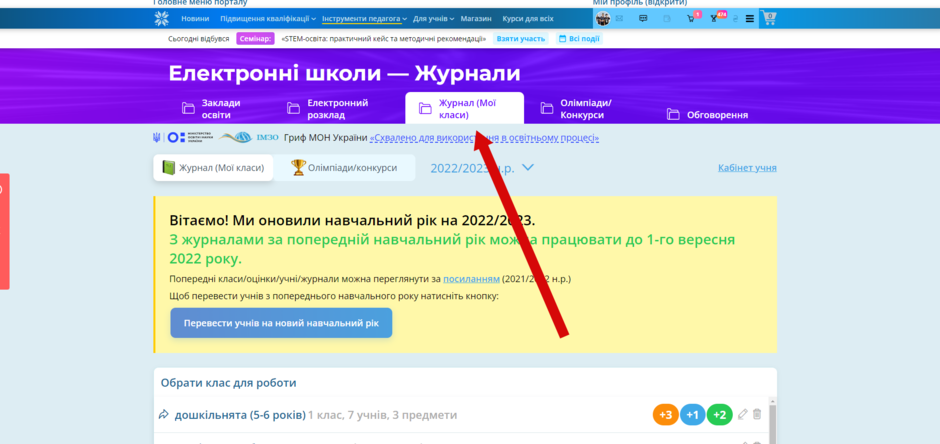Viewport: 940px width, 444px height.
Task: Edit the дошкільнята class with pencil icon
Action: [x=743, y=414]
